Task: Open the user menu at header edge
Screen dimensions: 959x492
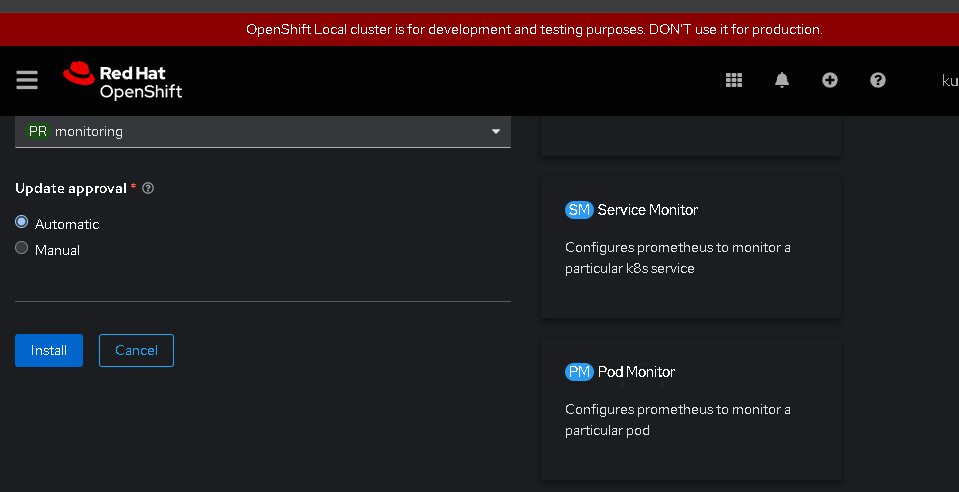Action: (950, 80)
